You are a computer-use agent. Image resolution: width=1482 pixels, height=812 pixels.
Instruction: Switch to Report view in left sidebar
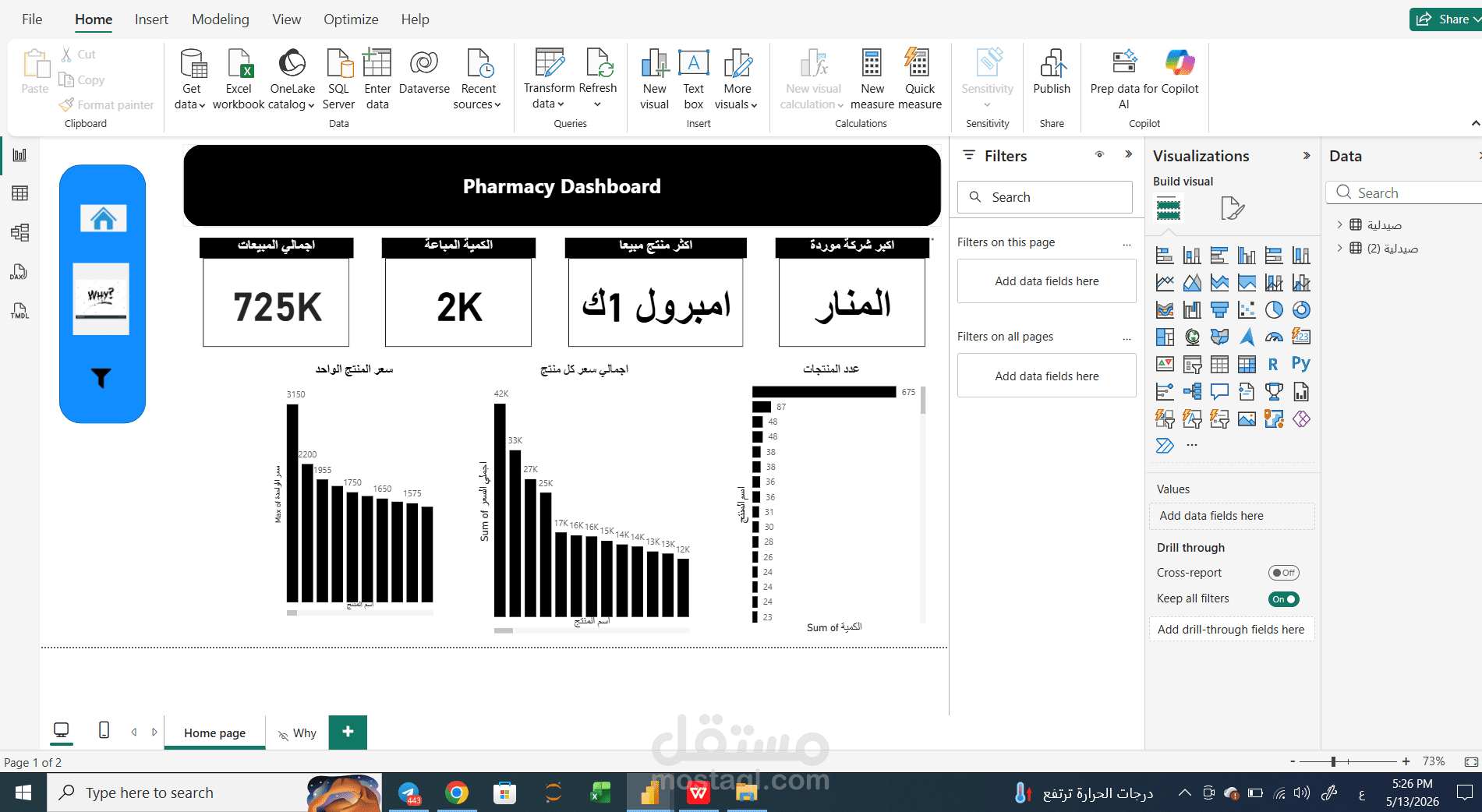point(19,155)
